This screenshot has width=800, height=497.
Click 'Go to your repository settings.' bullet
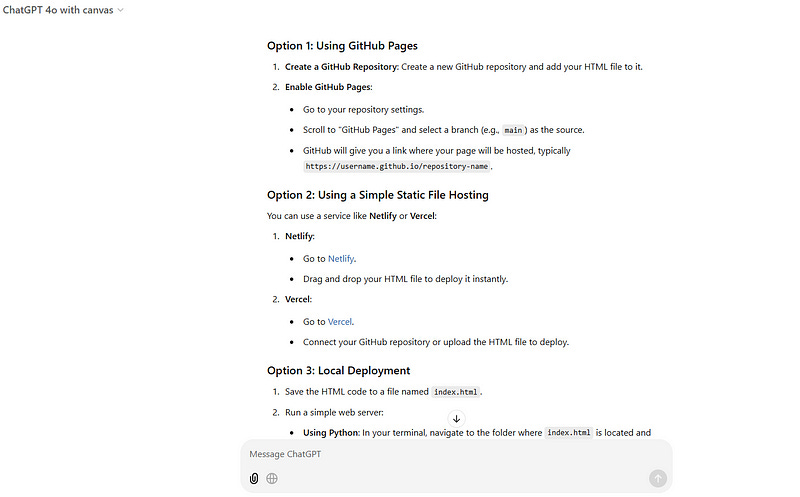[363, 110]
